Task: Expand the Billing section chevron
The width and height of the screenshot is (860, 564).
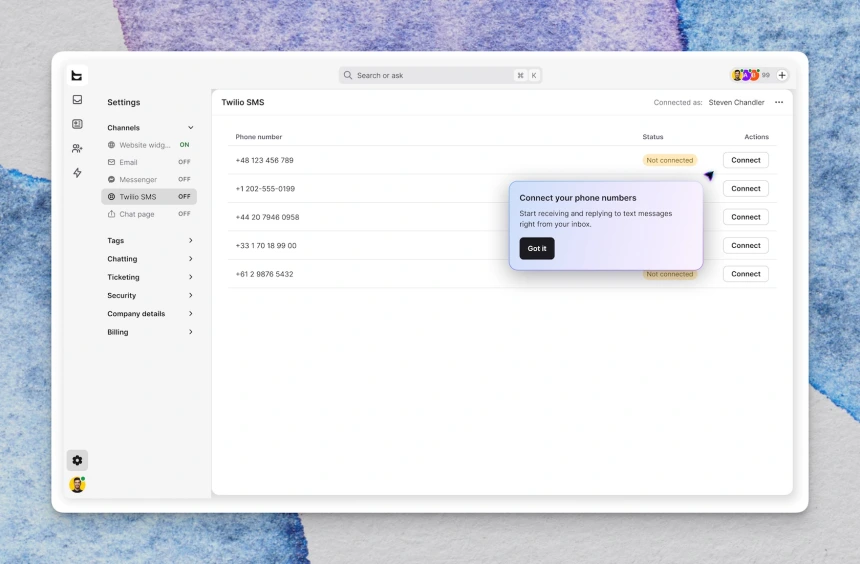Action: point(191,332)
